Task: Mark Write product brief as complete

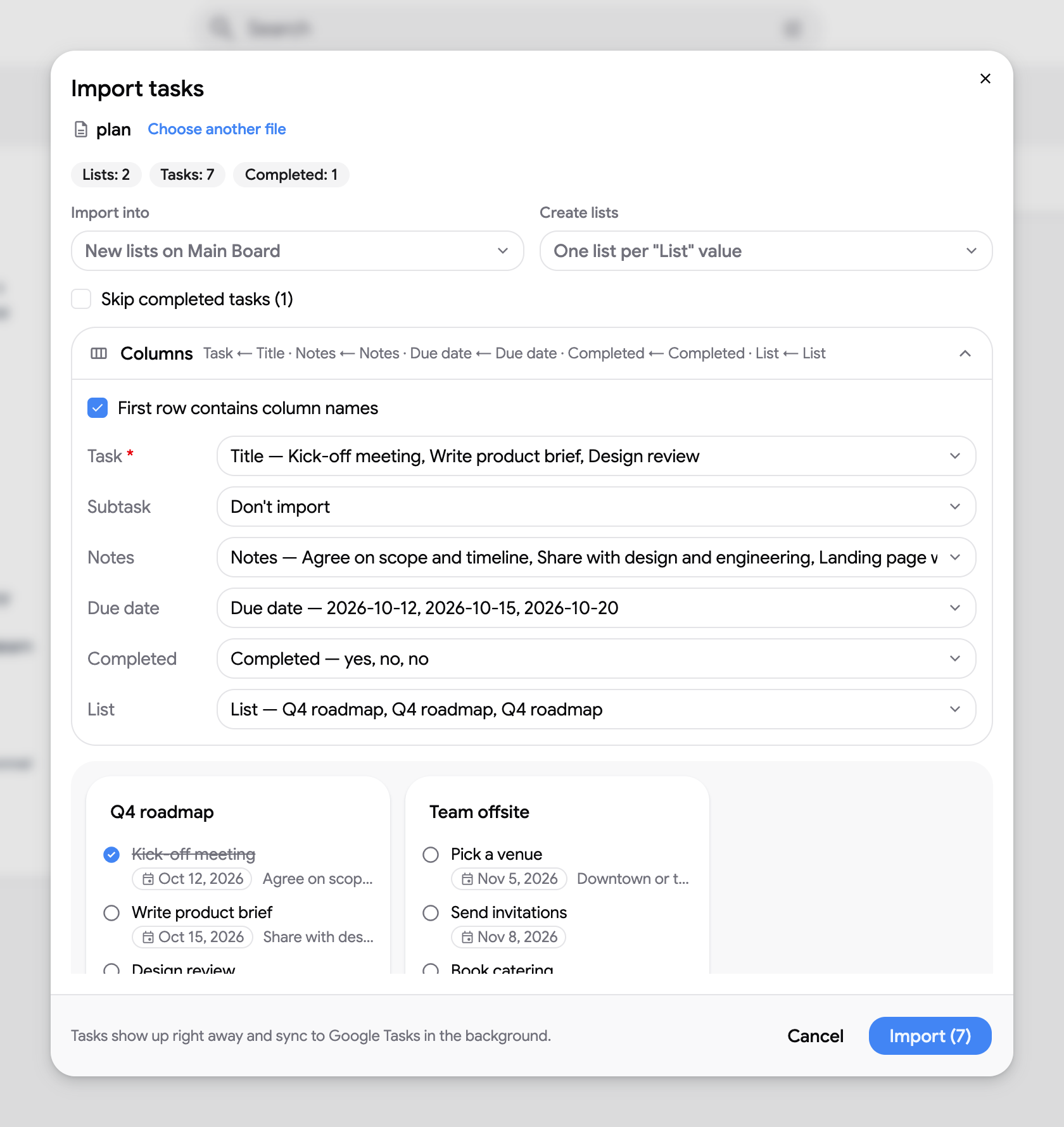Action: [111, 913]
